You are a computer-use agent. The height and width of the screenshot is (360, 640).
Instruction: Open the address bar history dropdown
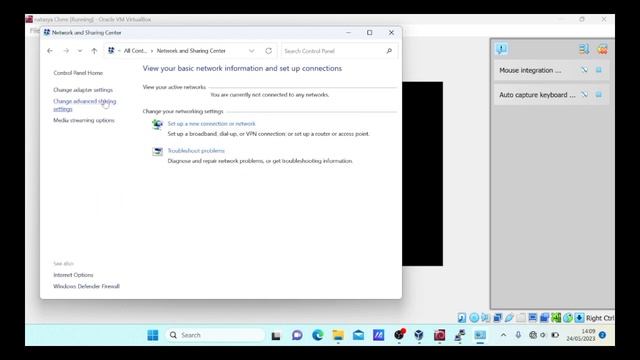251,51
